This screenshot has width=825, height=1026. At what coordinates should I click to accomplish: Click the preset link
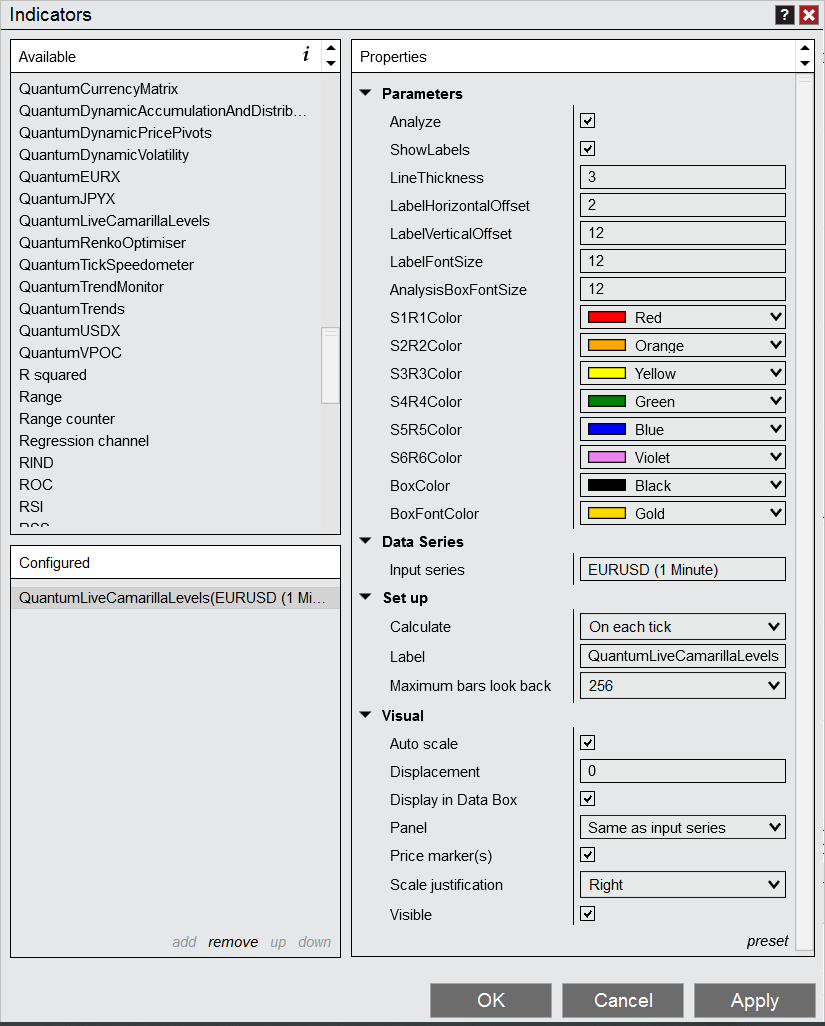coord(767,941)
